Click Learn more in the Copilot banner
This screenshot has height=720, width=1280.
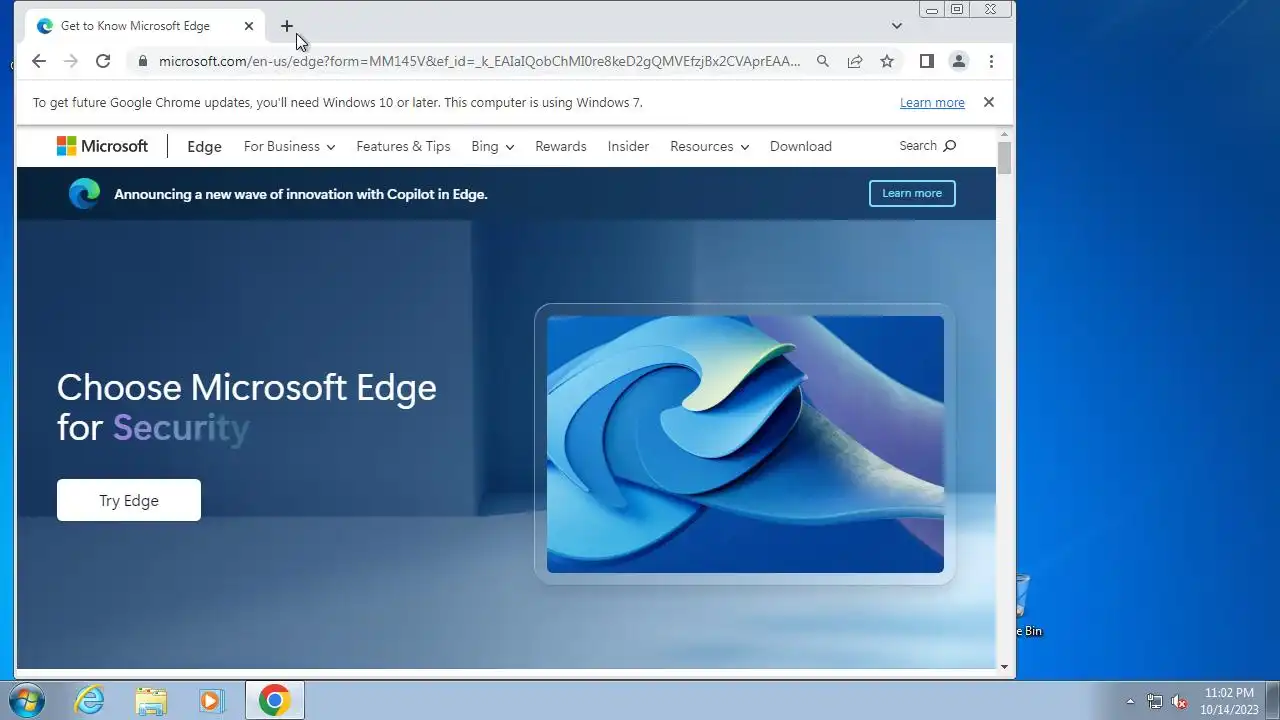click(912, 193)
